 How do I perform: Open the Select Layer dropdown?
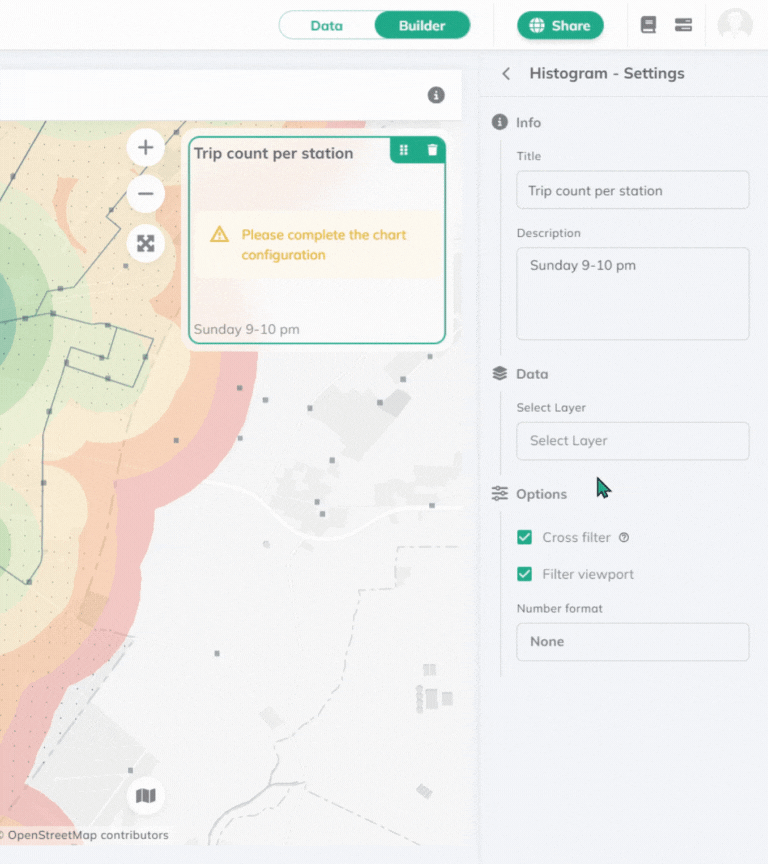pyautogui.click(x=632, y=441)
